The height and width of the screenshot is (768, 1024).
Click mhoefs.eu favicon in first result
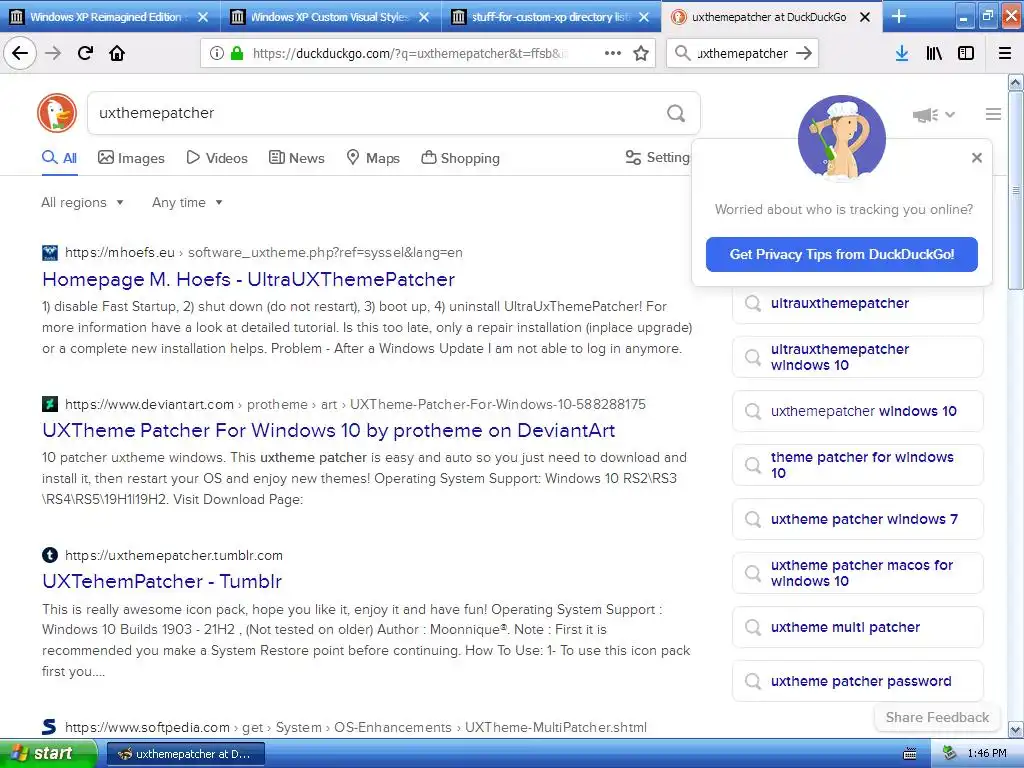point(50,253)
